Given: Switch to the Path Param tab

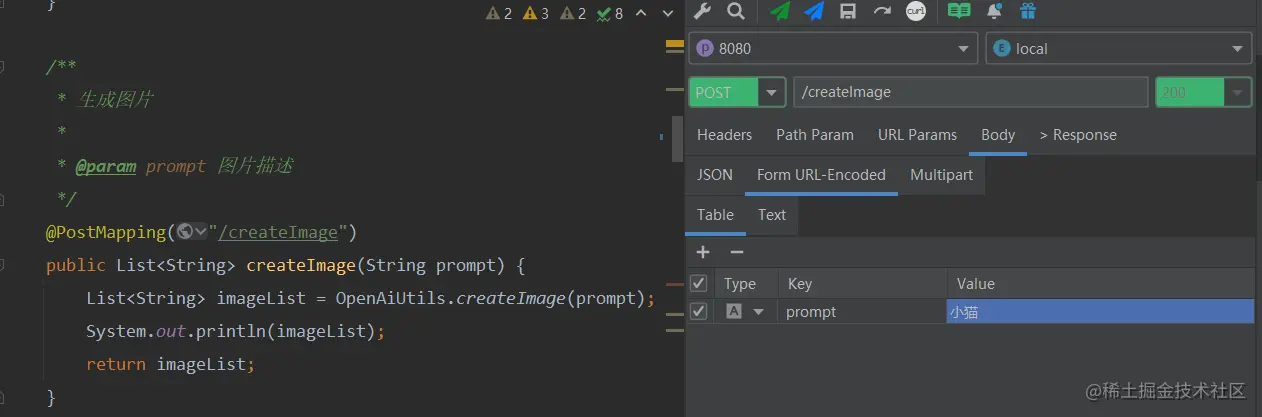Looking at the screenshot, I should (815, 135).
